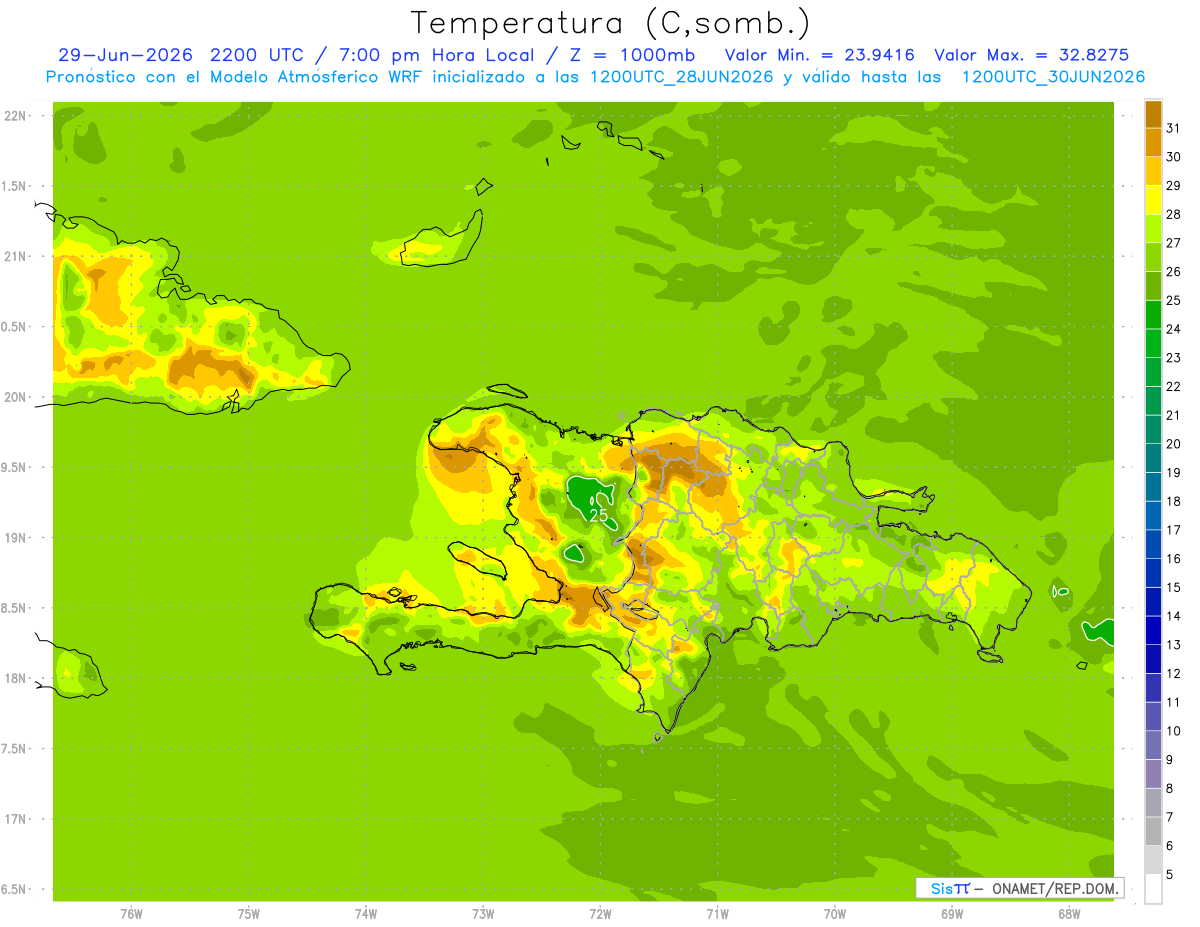Viewport: 1200px width, 927px height.
Task: Click the '18N' latitude axis label
Action: [16, 678]
